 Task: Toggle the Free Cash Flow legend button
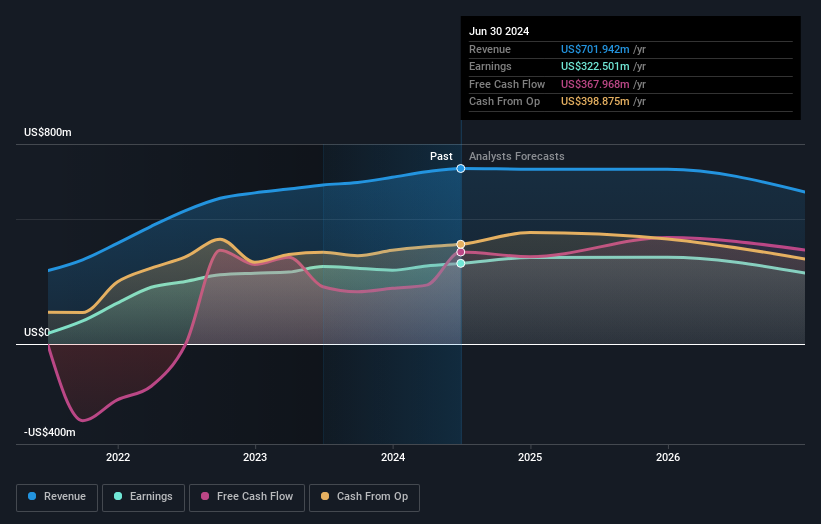click(247, 497)
